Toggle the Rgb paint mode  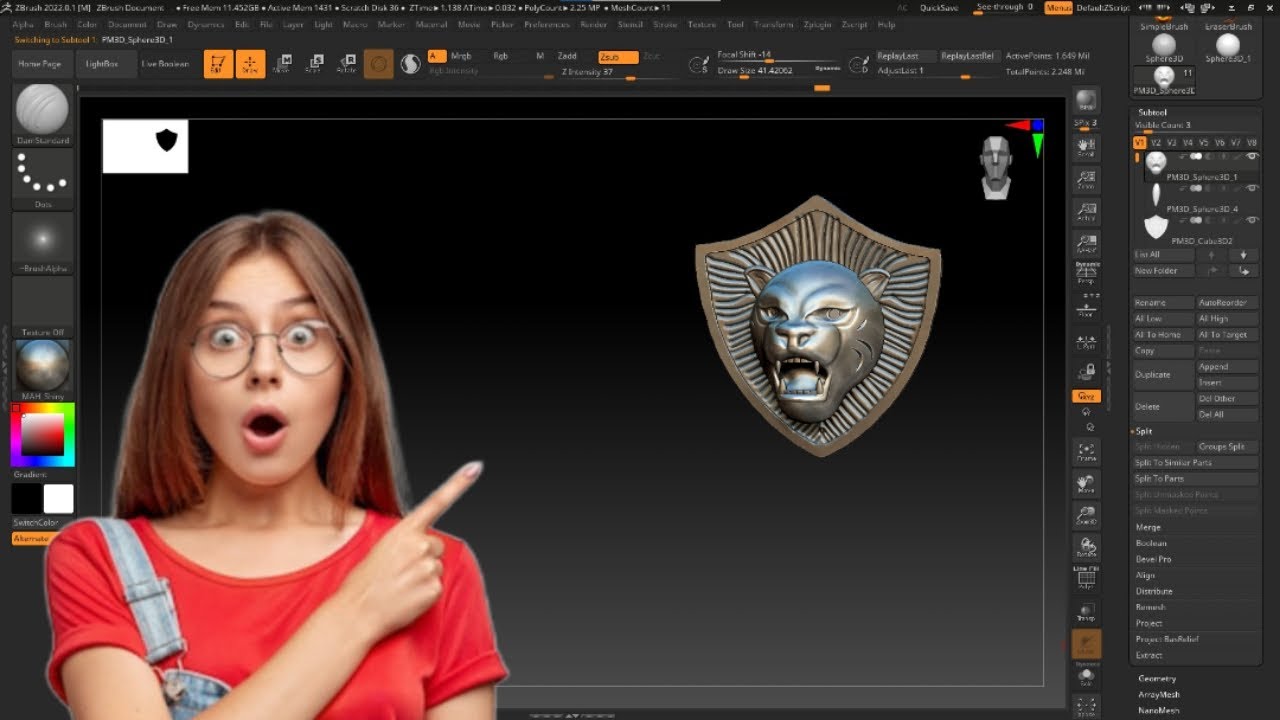[x=500, y=57]
